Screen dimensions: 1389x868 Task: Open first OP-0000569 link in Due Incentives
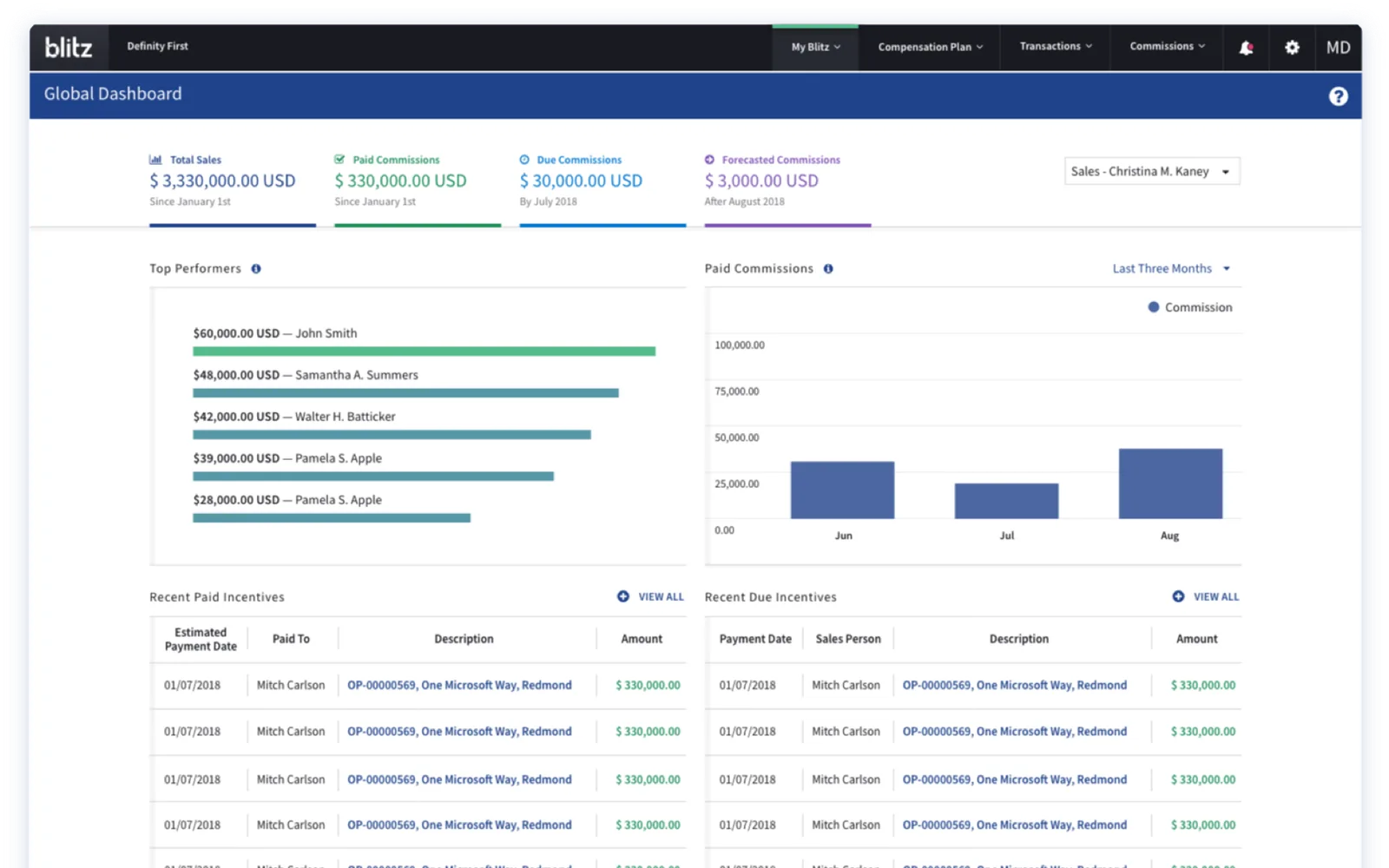[x=1015, y=686]
